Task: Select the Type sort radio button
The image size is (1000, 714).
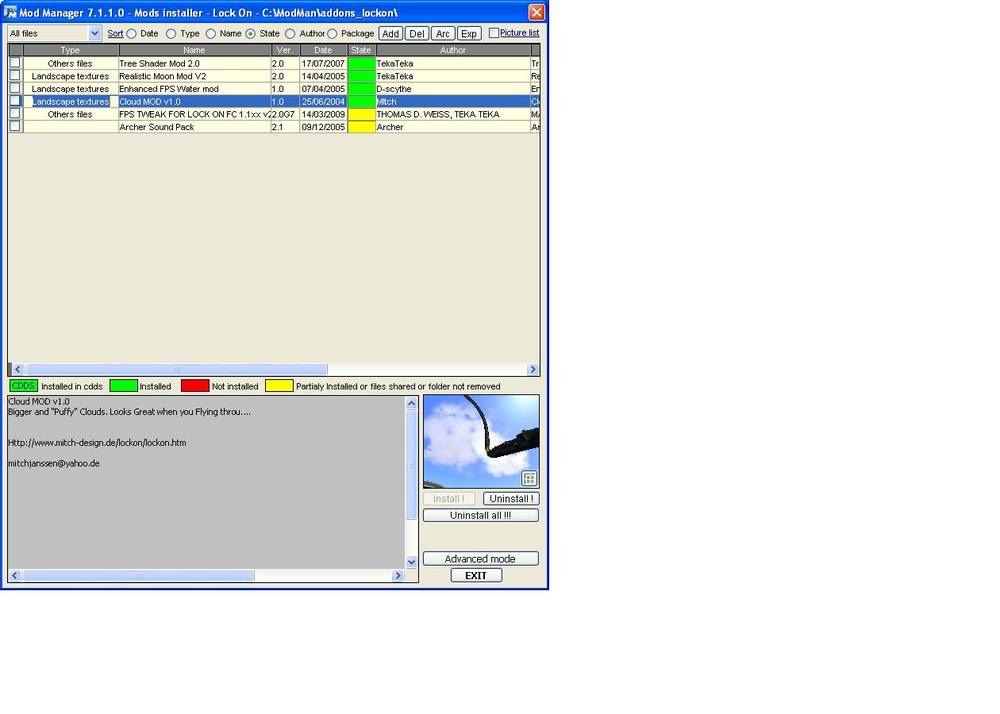Action: pyautogui.click(x=171, y=34)
